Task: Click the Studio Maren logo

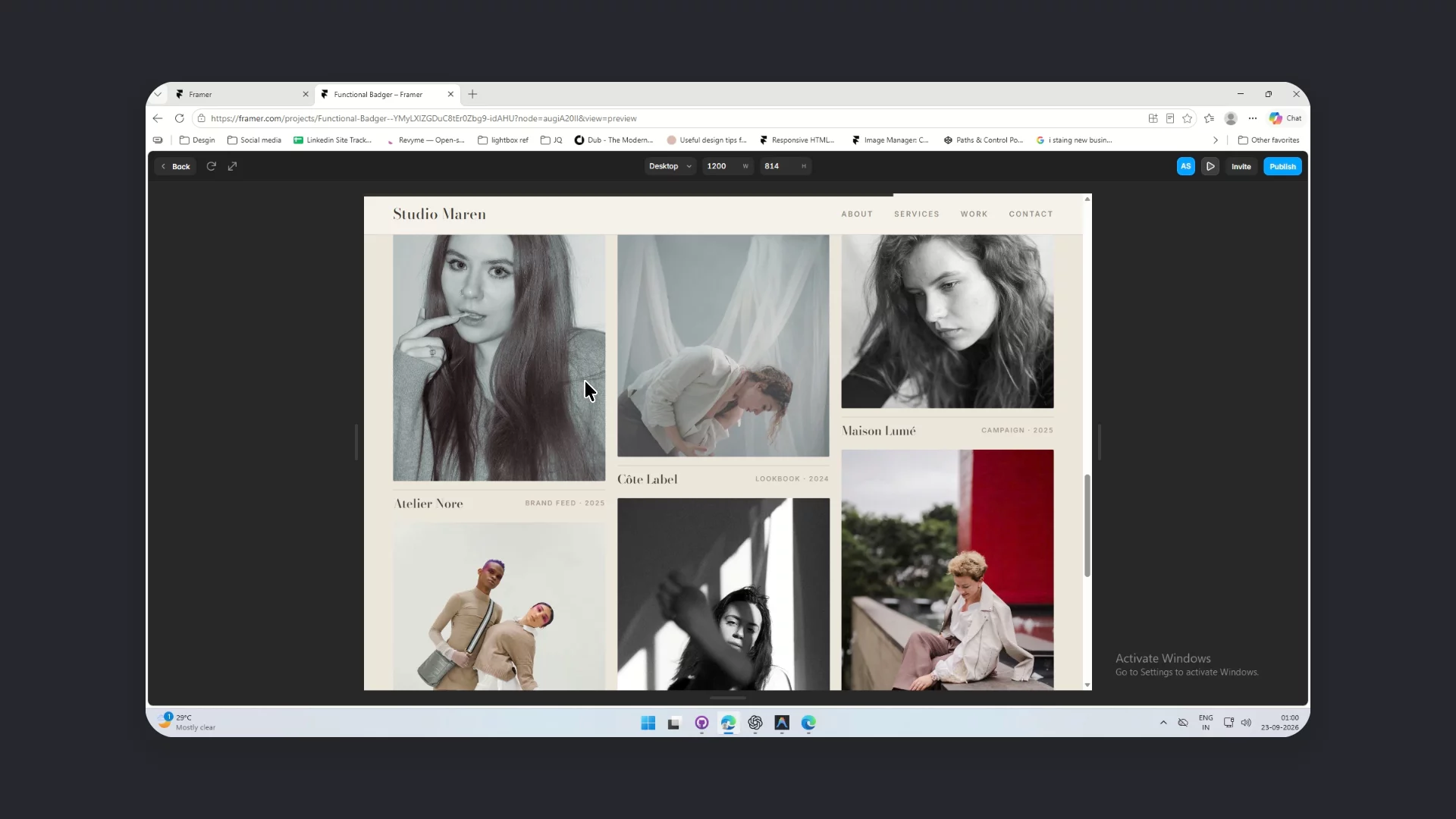Action: tap(439, 214)
